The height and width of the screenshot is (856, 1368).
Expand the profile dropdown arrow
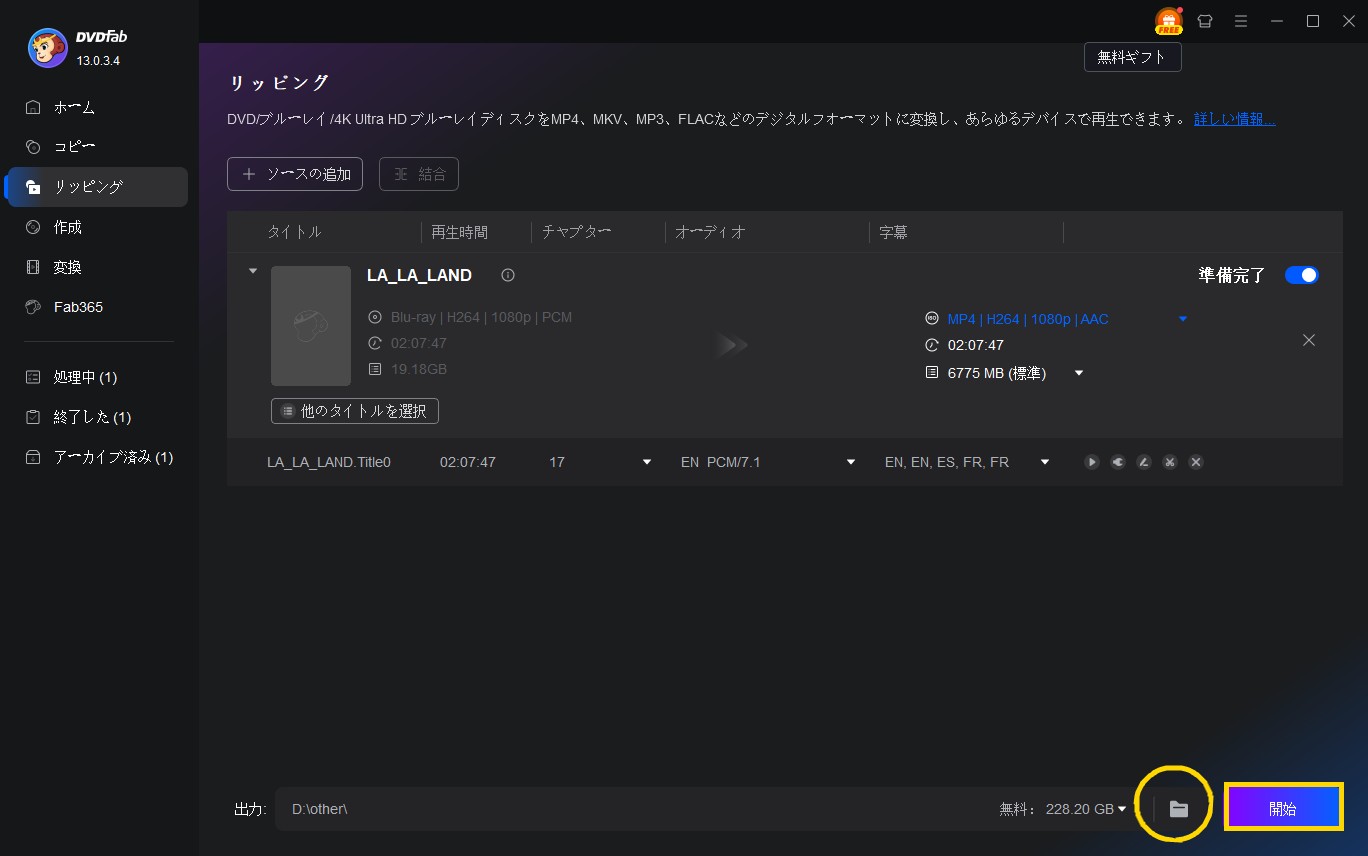click(1183, 319)
